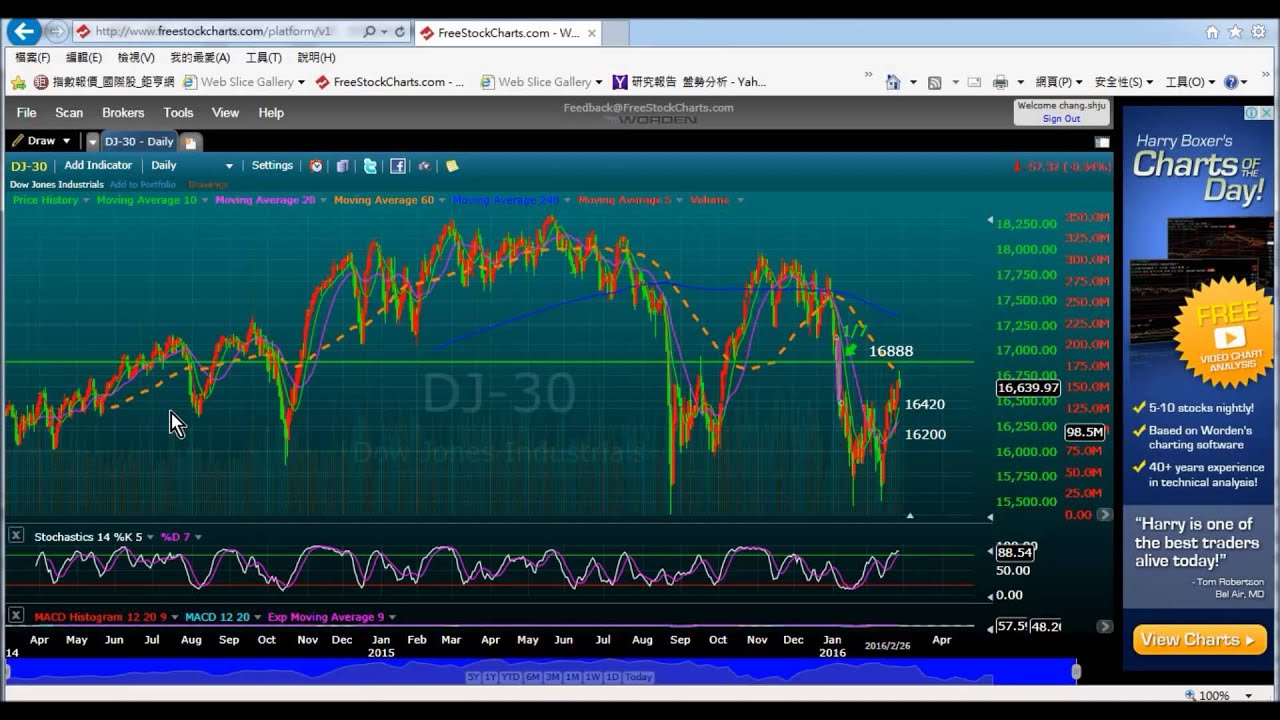Image resolution: width=1280 pixels, height=720 pixels.
Task: Go back with browser back arrow
Action: point(24,31)
